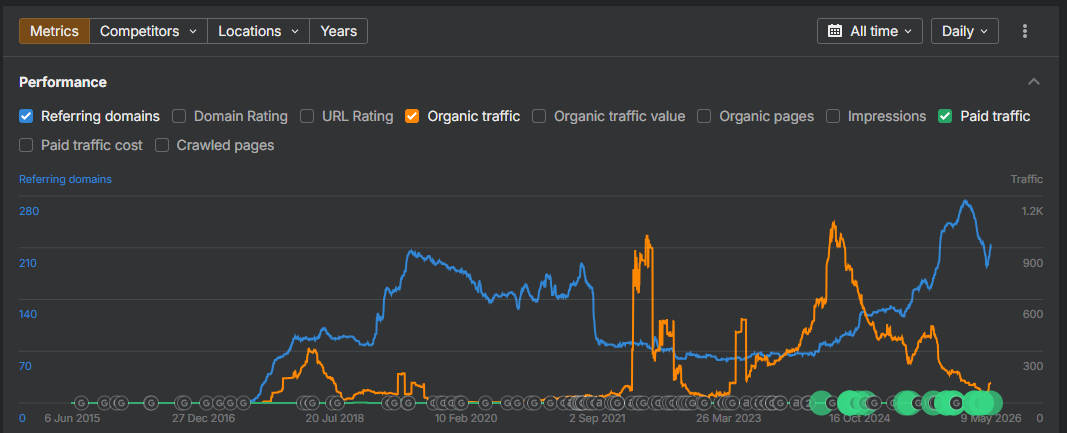Screen dimensions: 1067x433
Task: Enable the Domain Rating checkbox
Action: [179, 116]
